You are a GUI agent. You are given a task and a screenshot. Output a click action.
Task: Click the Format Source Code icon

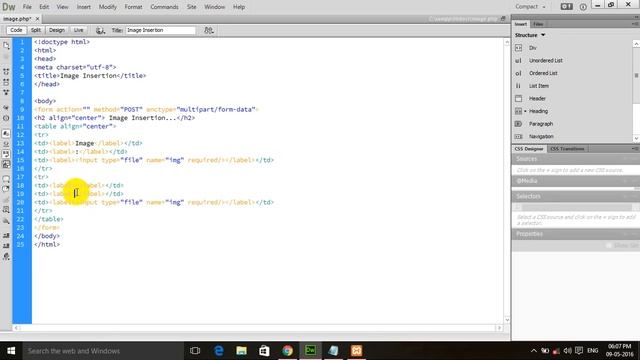(x=6, y=257)
